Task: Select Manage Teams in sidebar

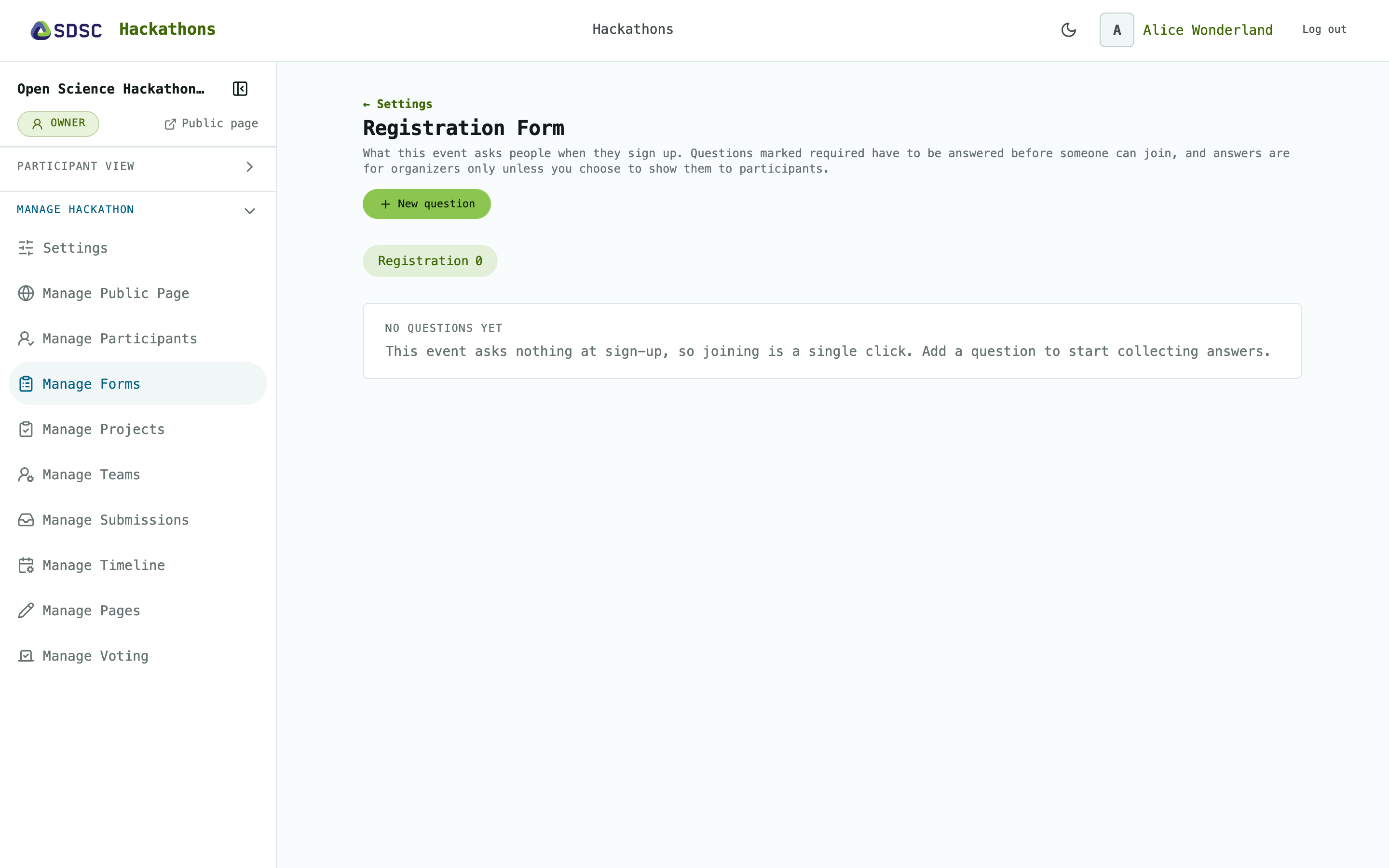Action: pyautogui.click(x=138, y=475)
